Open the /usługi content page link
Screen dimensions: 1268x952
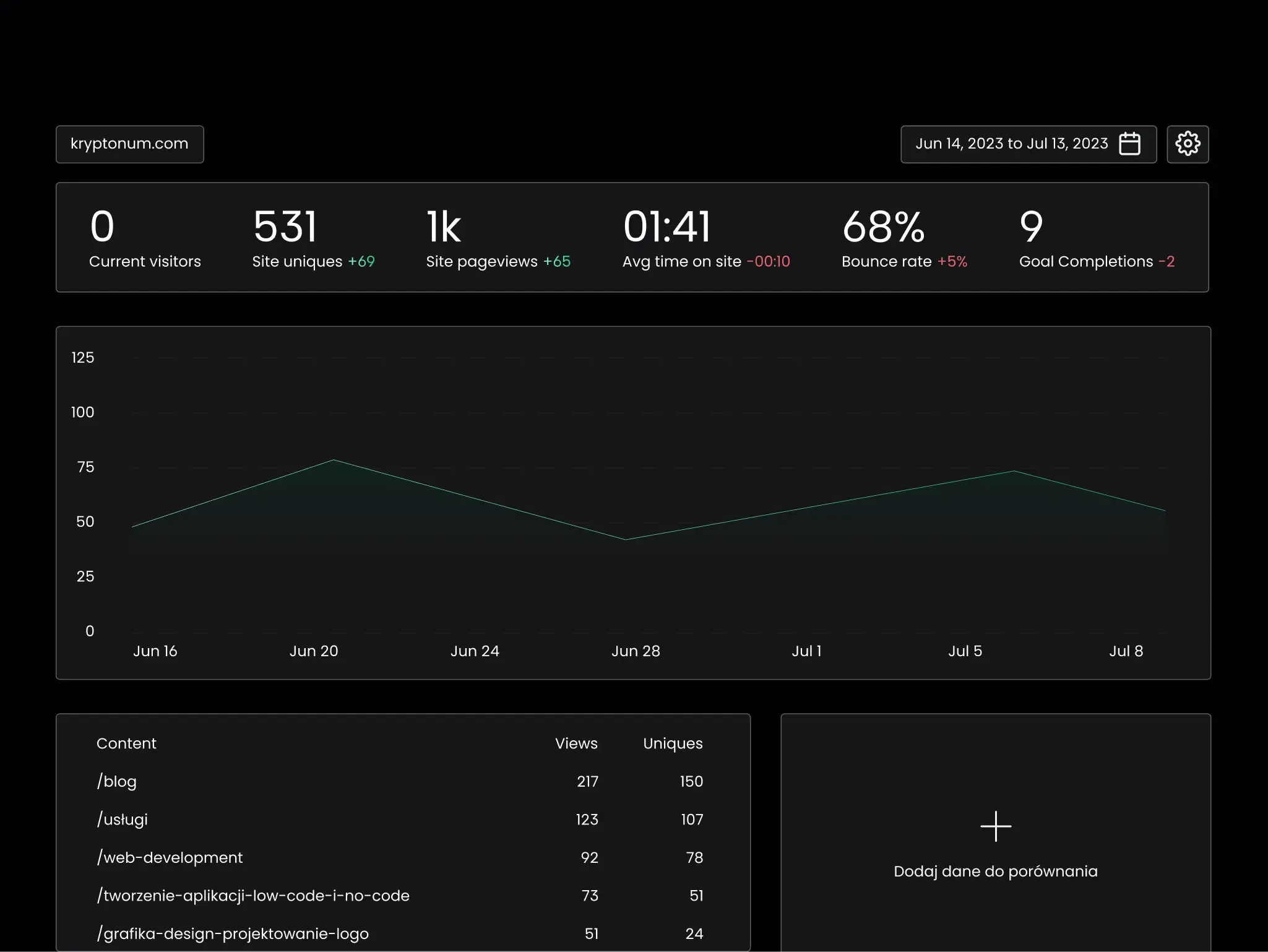[121, 819]
